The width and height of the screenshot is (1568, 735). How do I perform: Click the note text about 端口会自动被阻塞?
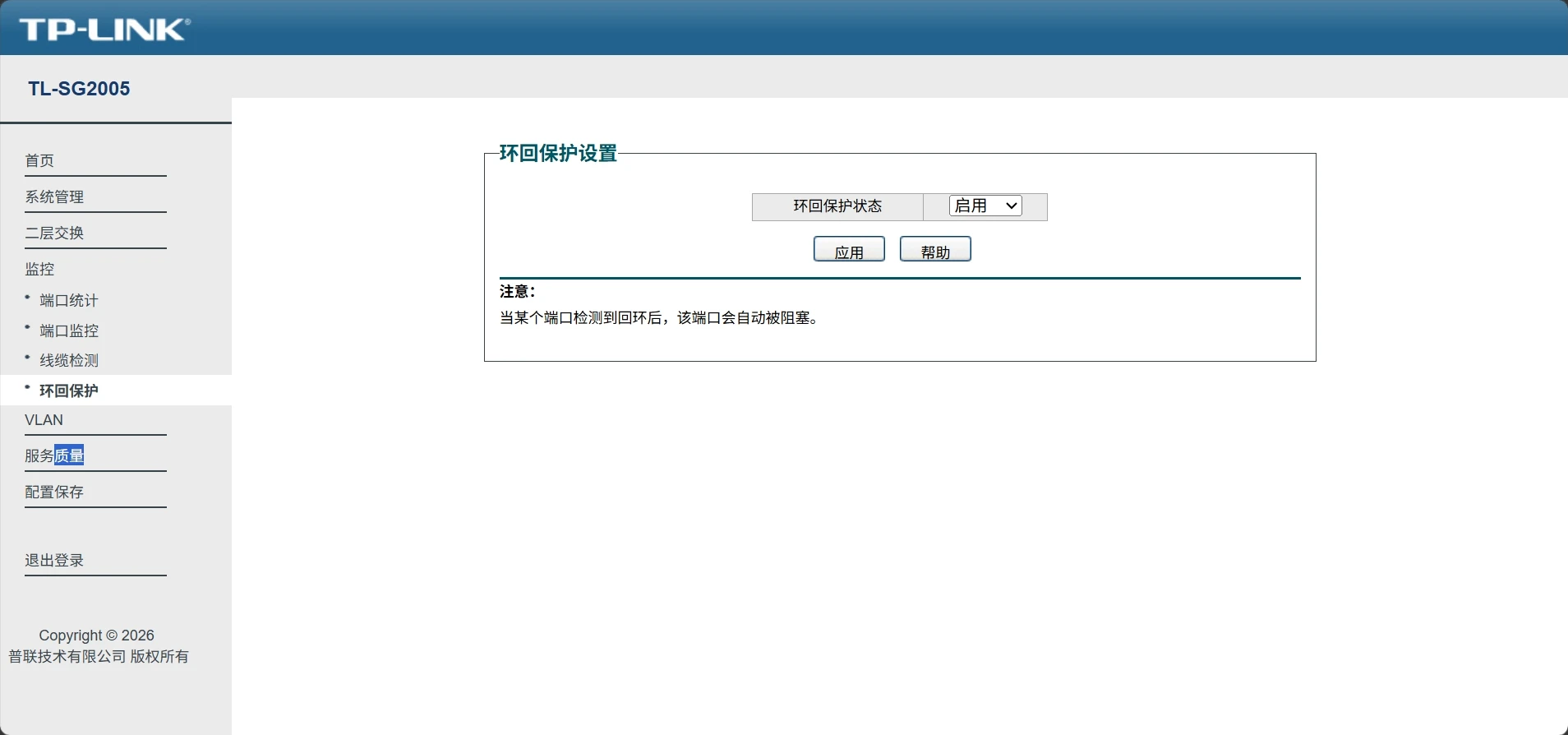coord(660,317)
